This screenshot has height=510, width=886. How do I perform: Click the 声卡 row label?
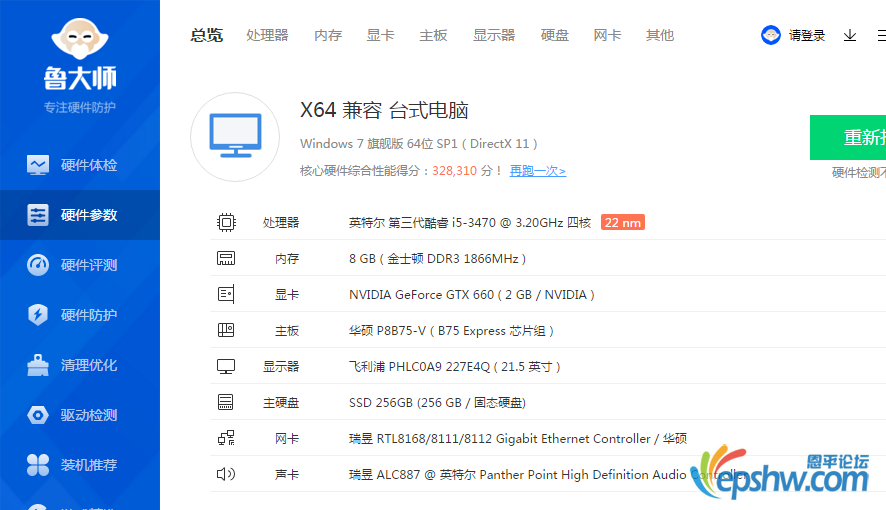point(287,474)
